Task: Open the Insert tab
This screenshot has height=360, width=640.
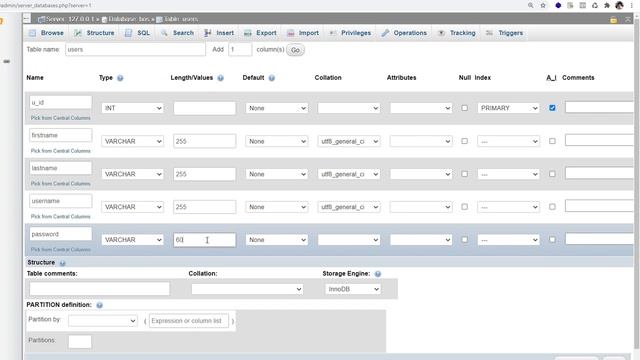Action: coord(219,33)
